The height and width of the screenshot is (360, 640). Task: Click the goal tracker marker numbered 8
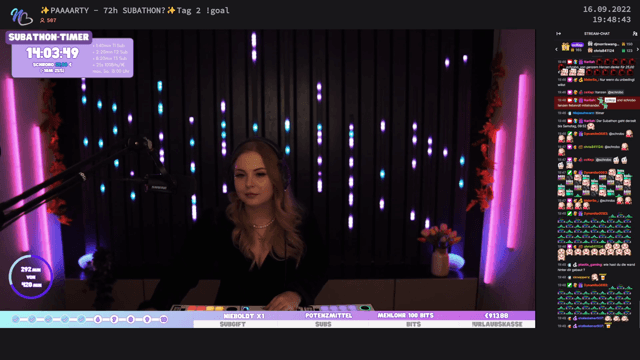click(131, 319)
